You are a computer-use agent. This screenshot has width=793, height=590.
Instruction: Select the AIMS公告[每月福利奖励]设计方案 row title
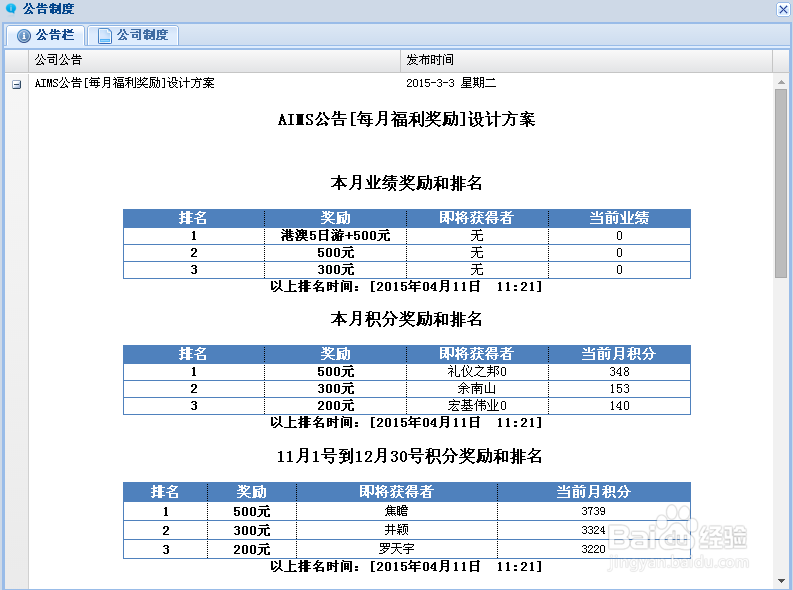pos(124,83)
